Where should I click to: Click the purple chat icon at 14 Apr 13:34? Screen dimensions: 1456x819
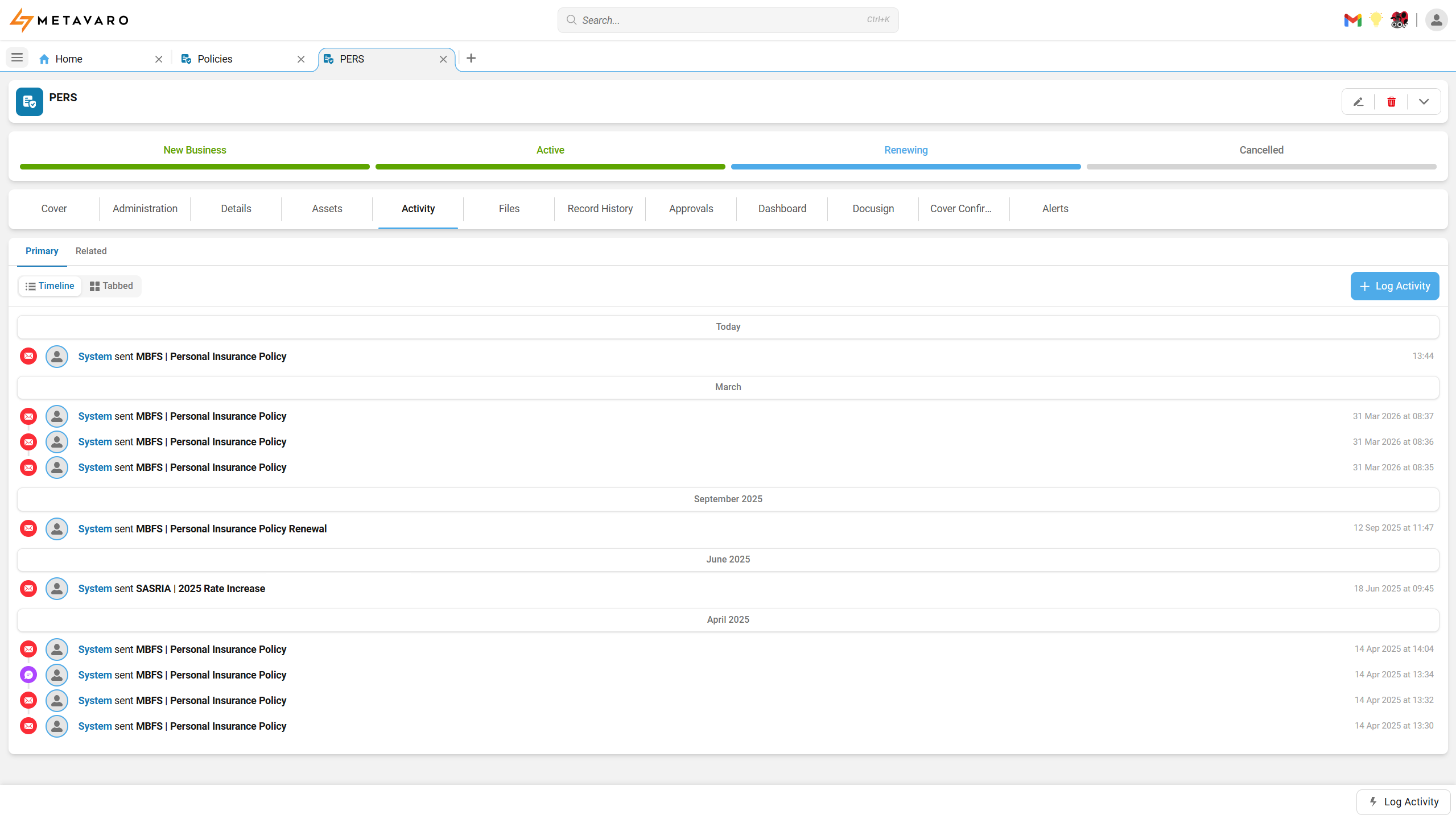pyautogui.click(x=28, y=675)
